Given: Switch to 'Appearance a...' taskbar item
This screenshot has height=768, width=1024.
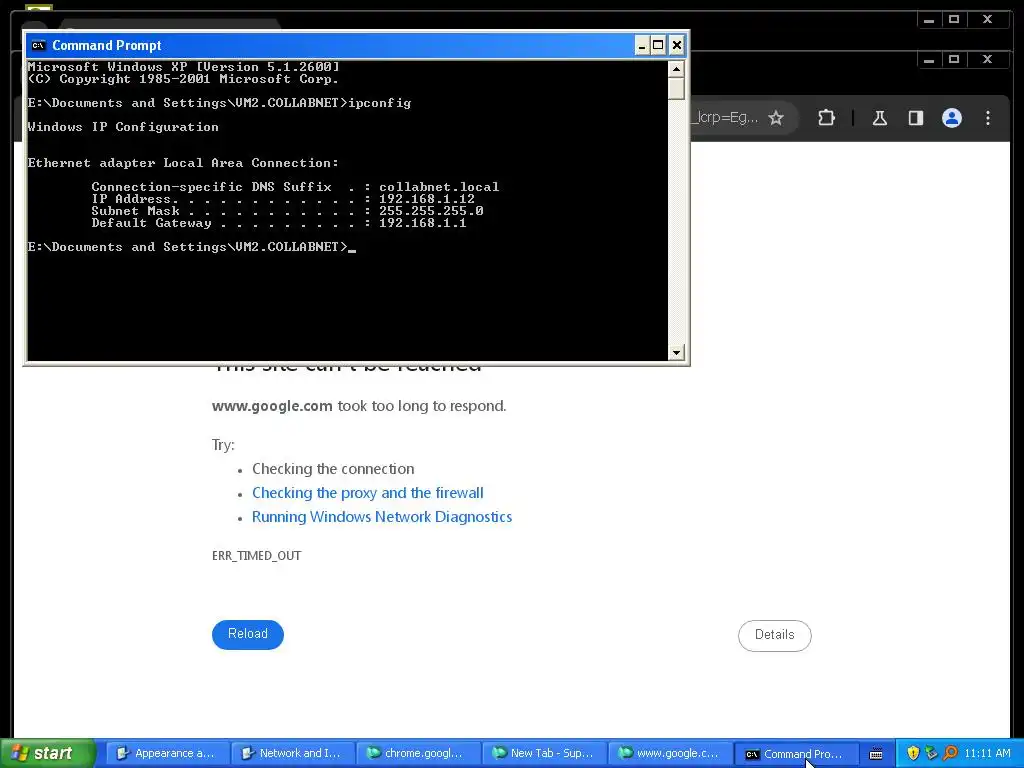Looking at the screenshot, I should [167, 754].
